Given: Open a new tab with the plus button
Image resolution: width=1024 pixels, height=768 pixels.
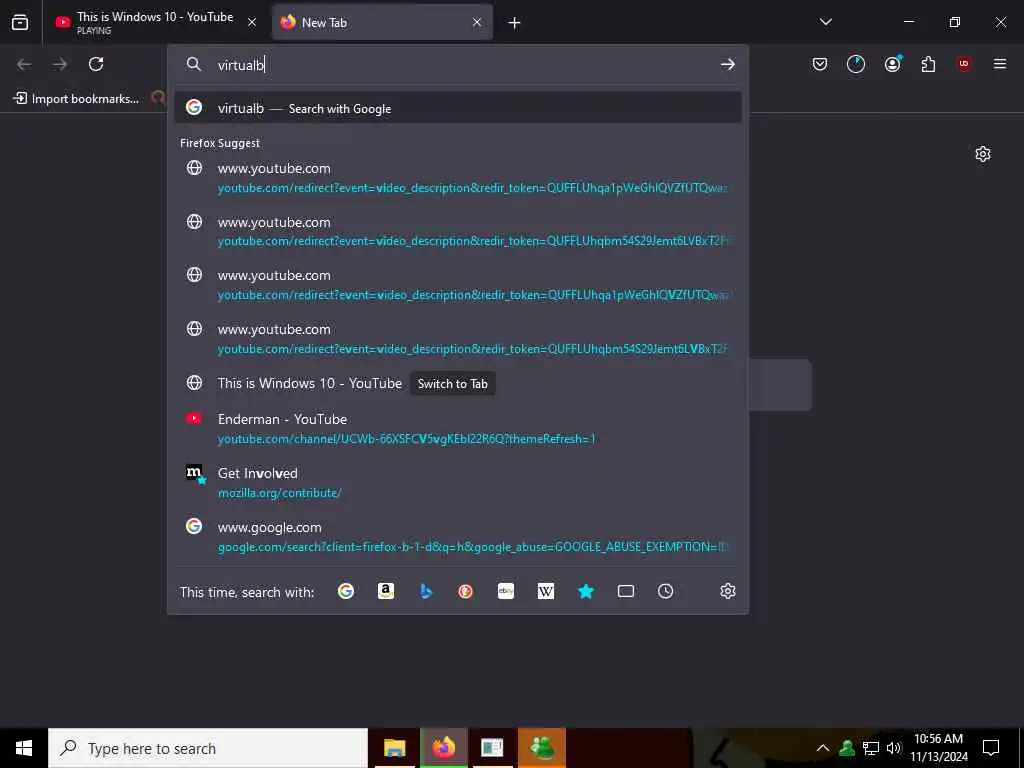Looking at the screenshot, I should tap(515, 23).
